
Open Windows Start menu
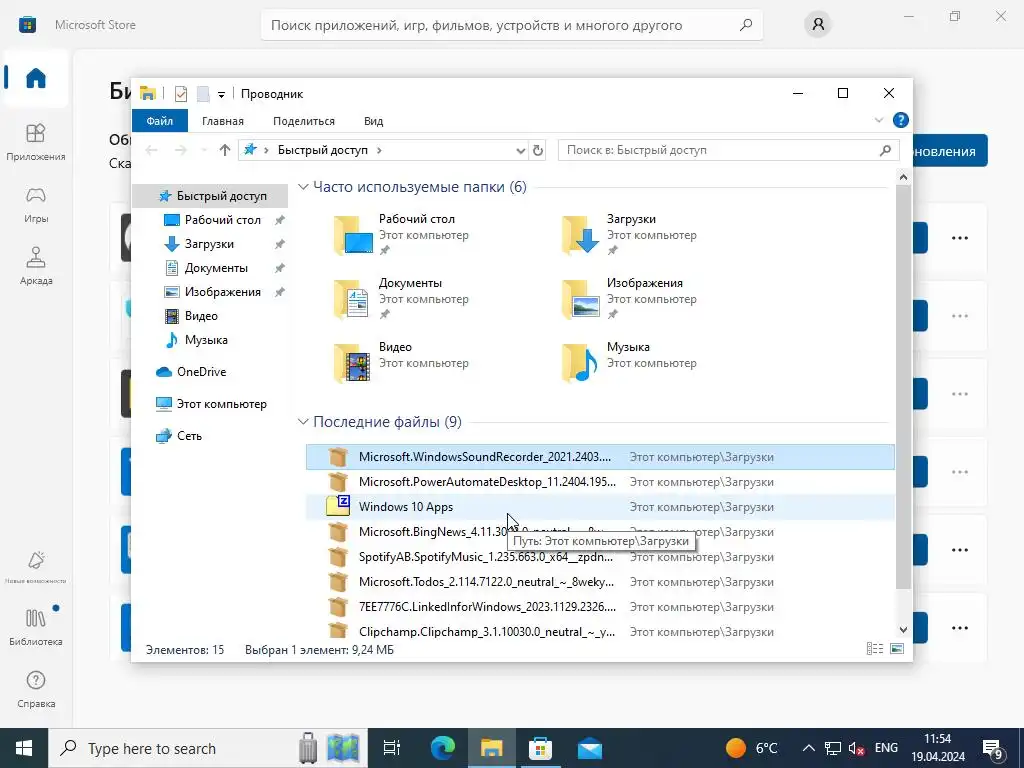tap(24, 748)
